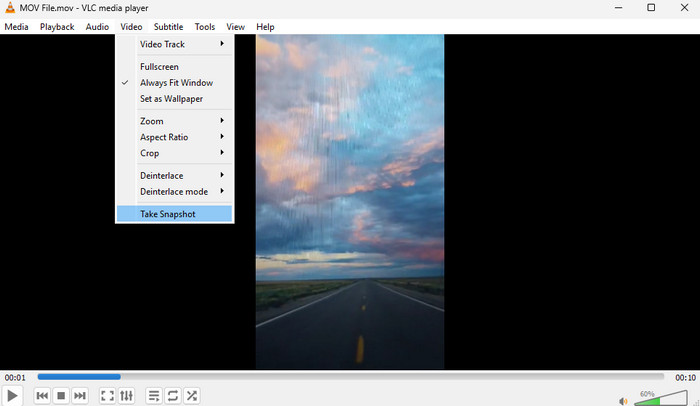Adjust the volume slider

pyautogui.click(x=660, y=398)
